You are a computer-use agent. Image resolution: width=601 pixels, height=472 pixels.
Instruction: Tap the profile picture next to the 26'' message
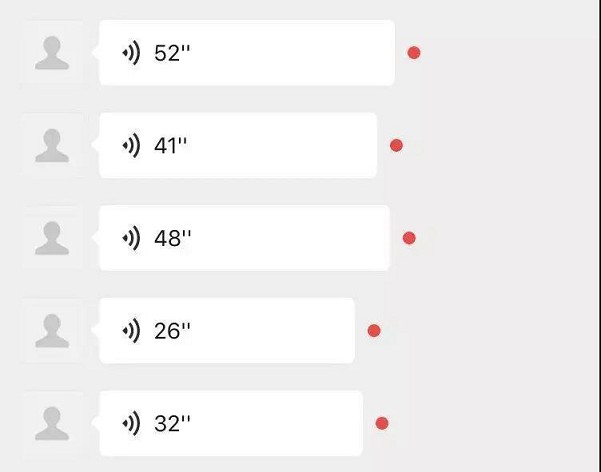52,331
